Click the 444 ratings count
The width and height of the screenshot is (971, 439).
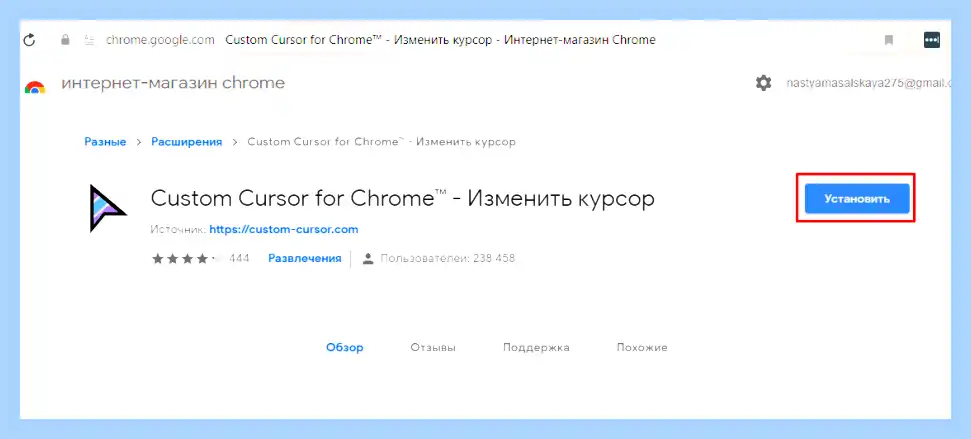239,258
